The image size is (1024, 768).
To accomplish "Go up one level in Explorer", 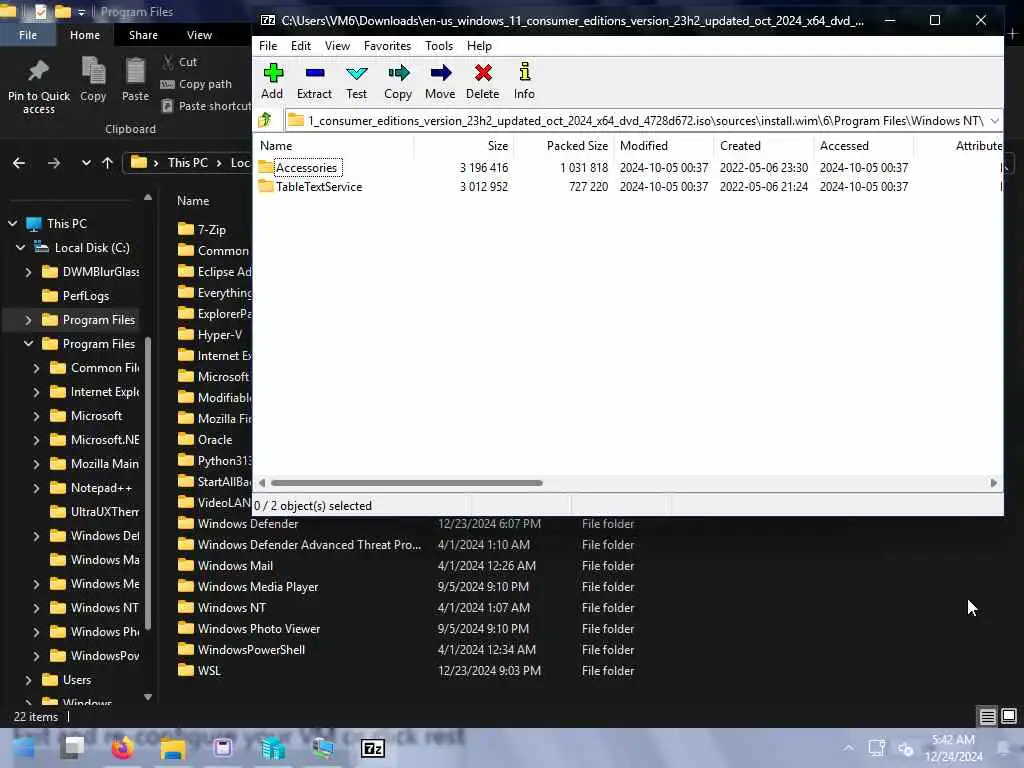I will click(107, 163).
